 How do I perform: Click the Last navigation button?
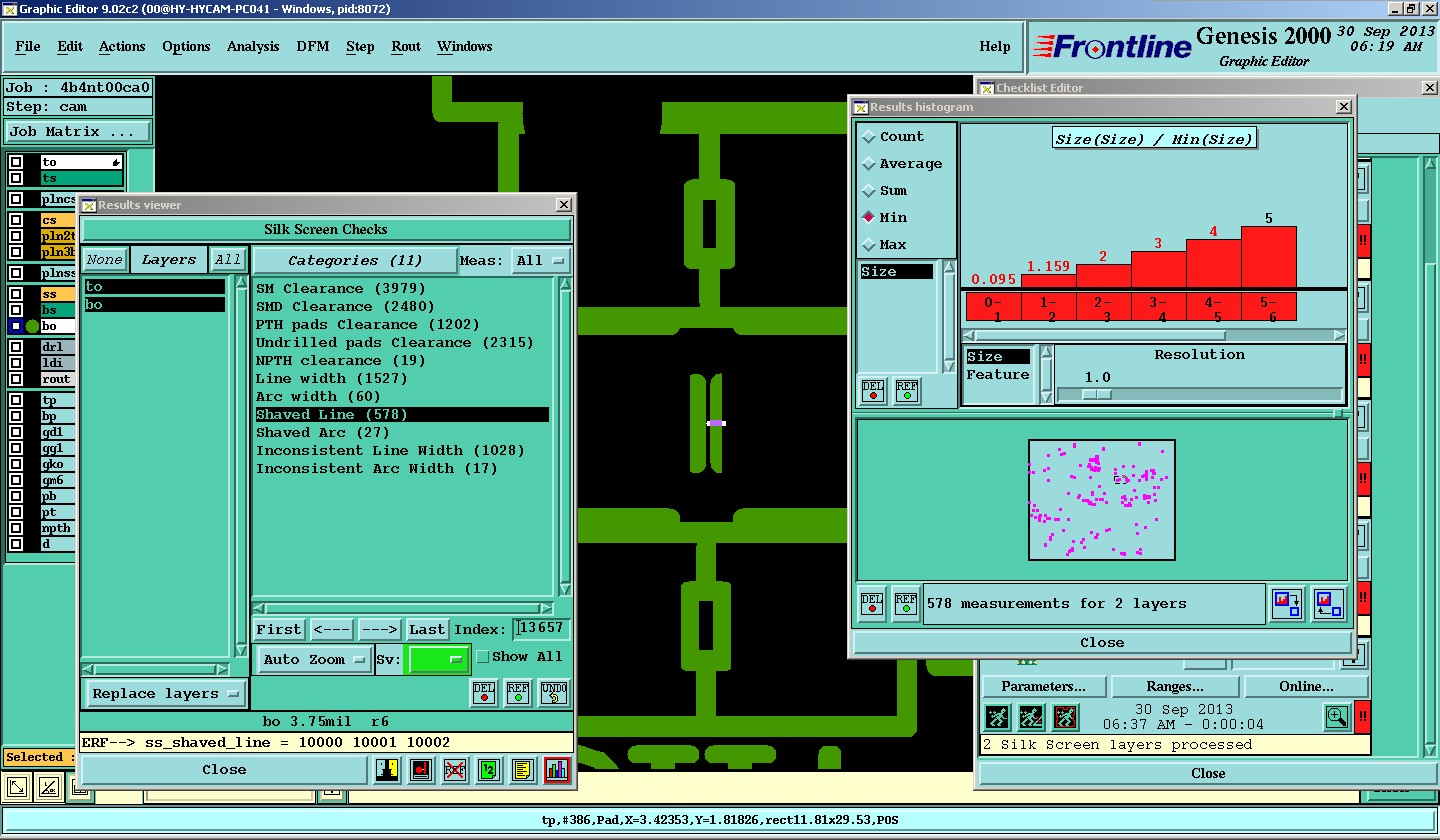[427, 629]
